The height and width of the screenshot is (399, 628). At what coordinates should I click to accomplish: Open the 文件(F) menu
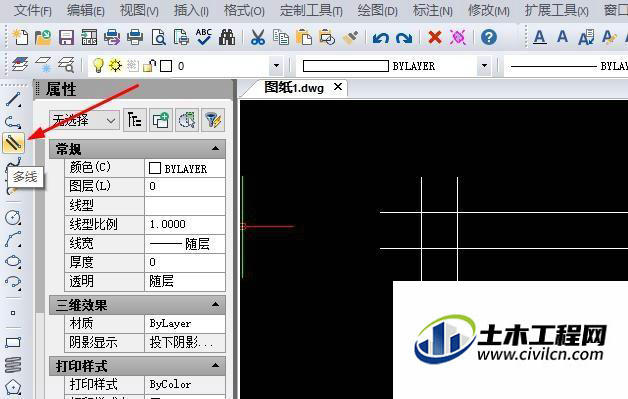click(x=33, y=10)
